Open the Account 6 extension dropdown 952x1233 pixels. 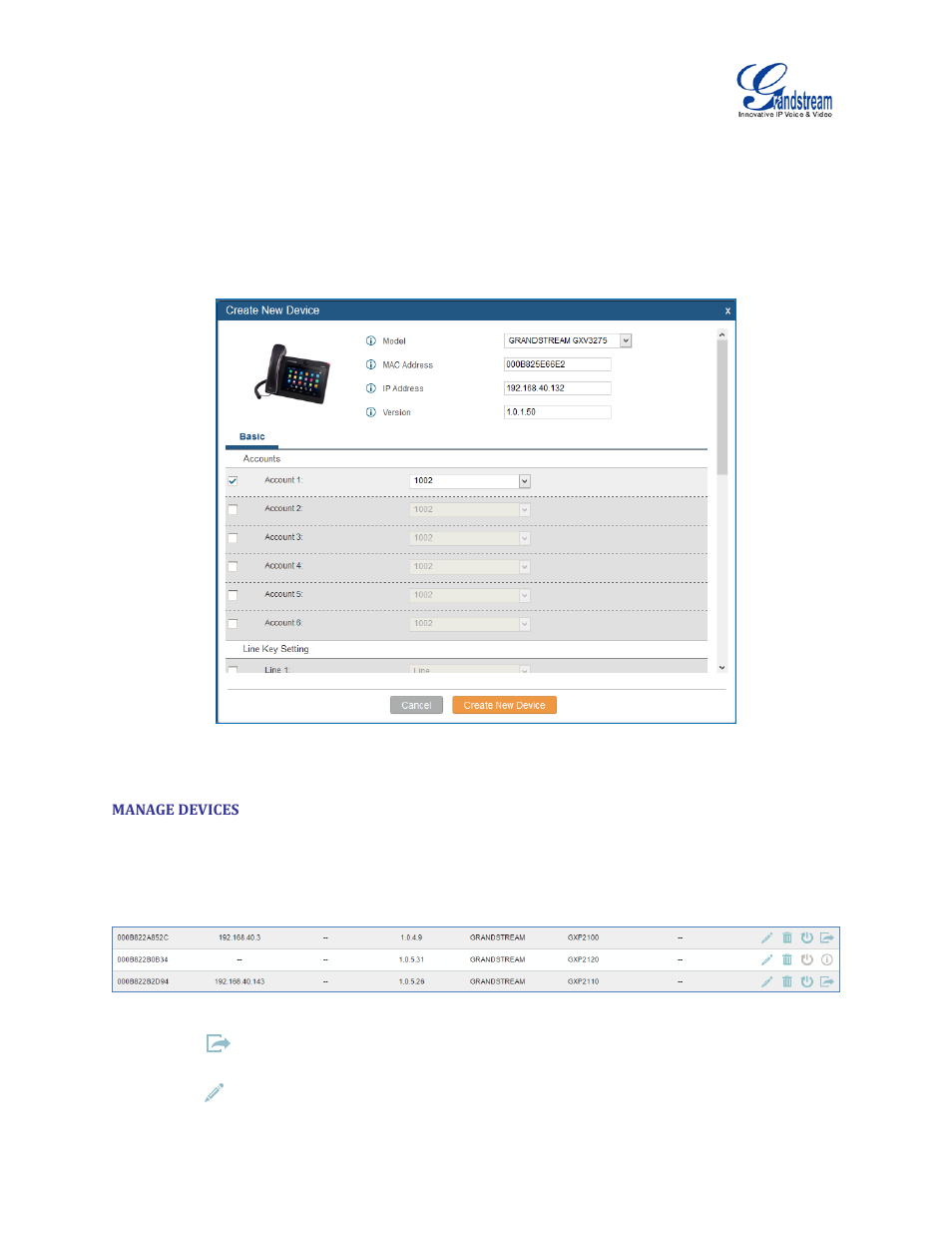point(470,624)
